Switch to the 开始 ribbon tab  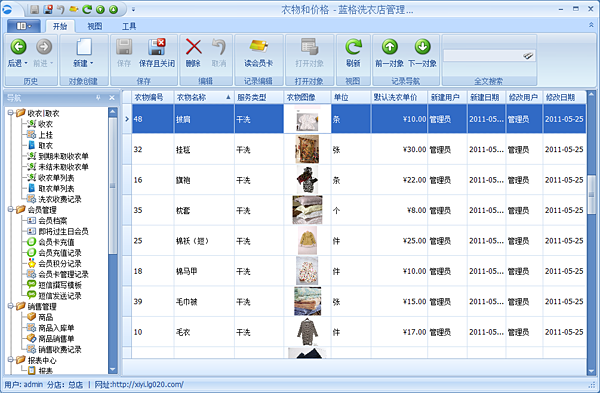(x=60, y=26)
